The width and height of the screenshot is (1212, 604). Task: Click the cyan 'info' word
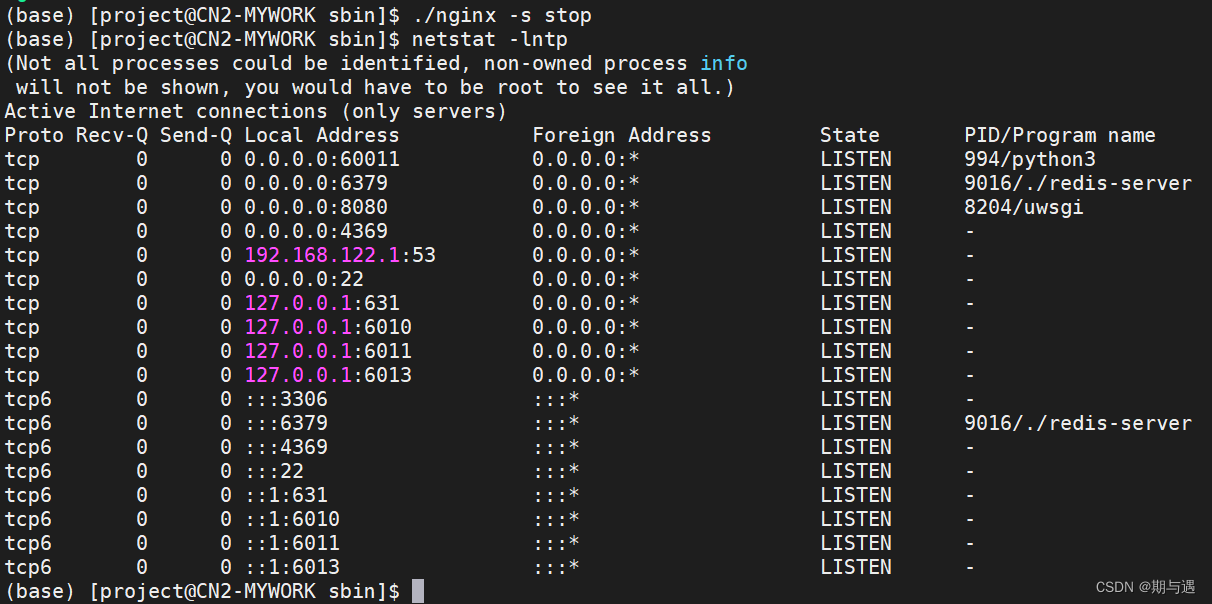tap(724, 64)
